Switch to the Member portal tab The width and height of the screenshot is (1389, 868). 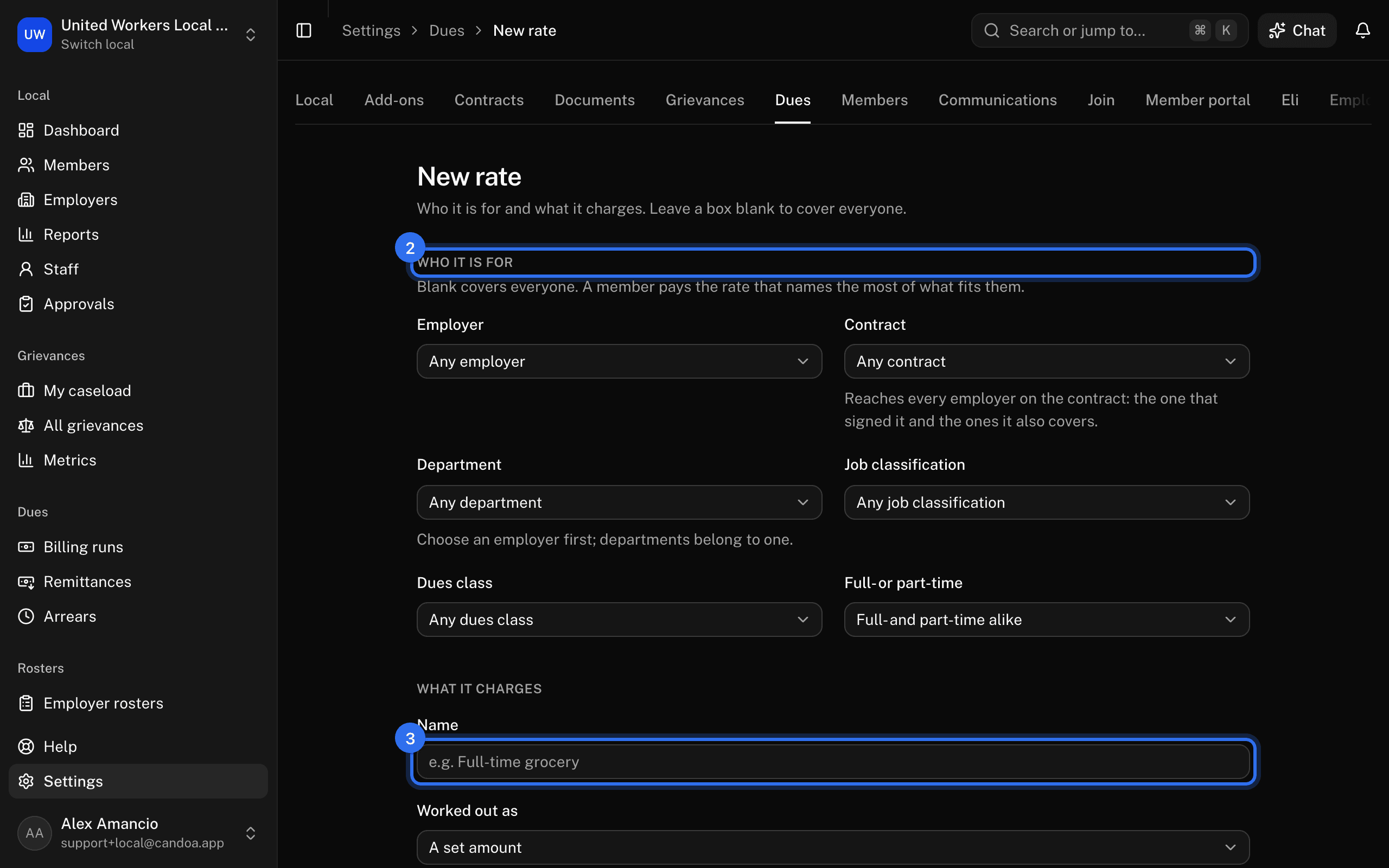pos(1198,100)
